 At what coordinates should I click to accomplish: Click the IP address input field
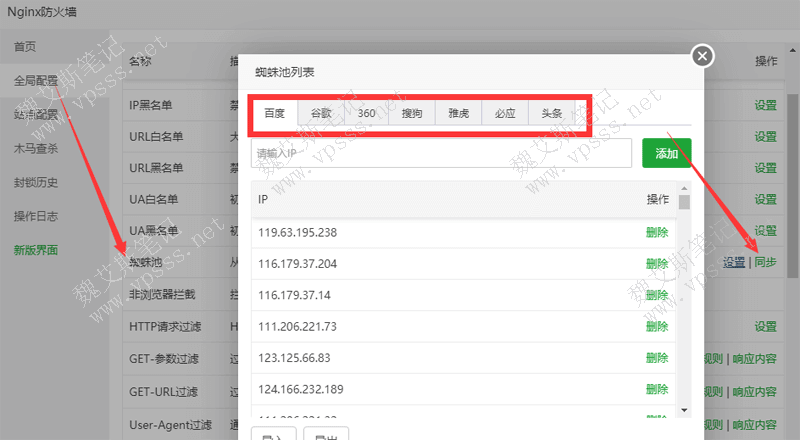click(x=441, y=153)
